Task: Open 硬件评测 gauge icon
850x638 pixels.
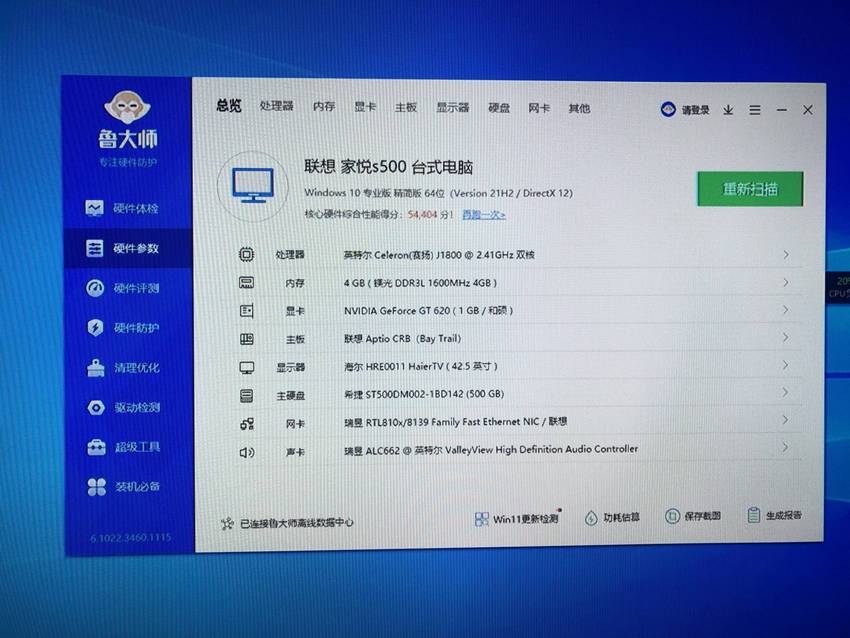Action: point(95,288)
